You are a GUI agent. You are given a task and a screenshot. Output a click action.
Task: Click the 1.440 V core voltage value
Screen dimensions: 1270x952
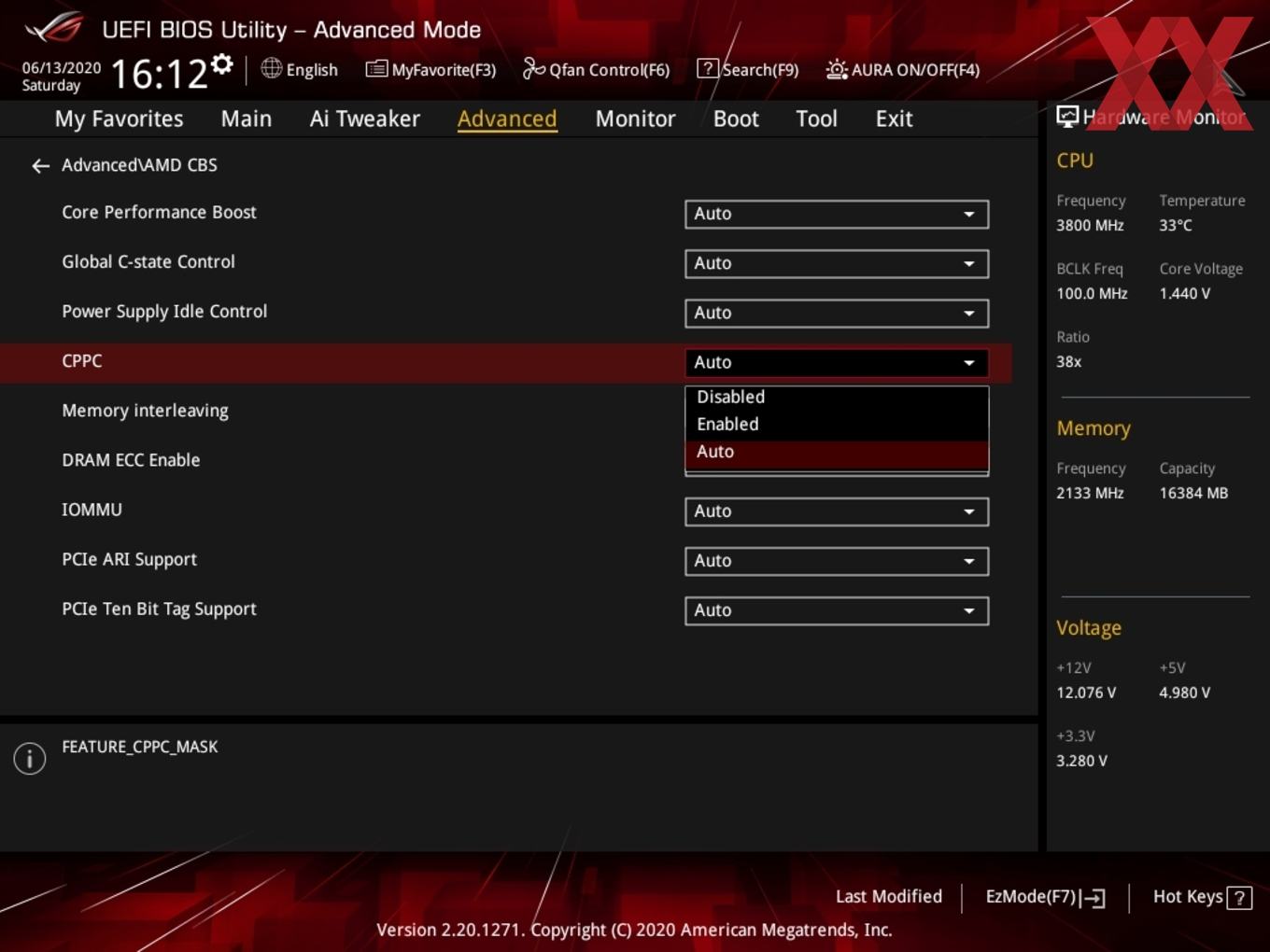point(1184,293)
